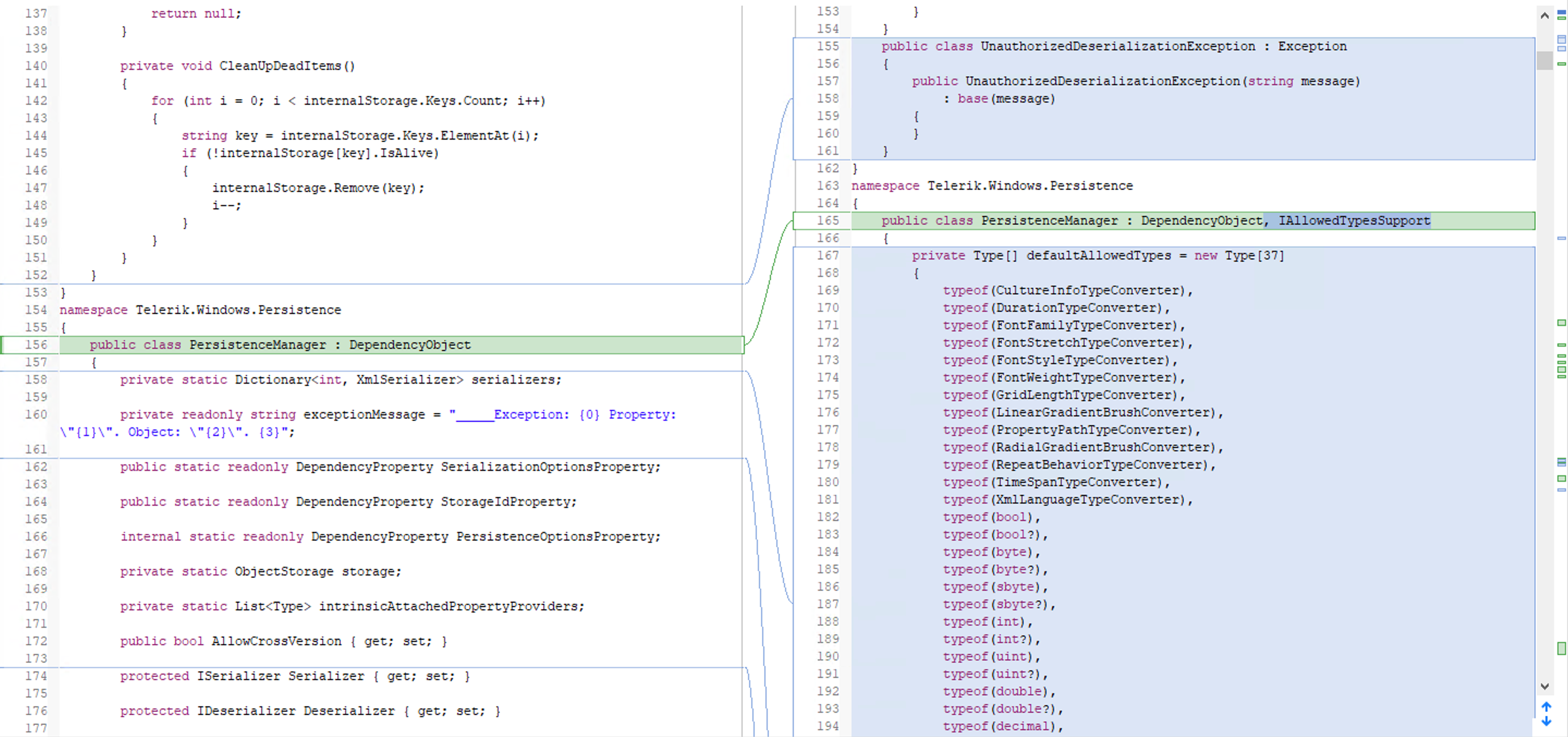Click the green change marker in overview strip middle
The image size is (1568, 737).
click(x=1561, y=322)
